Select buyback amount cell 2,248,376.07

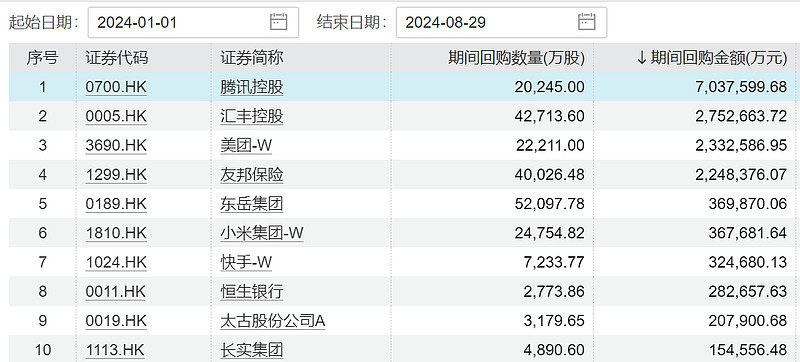(x=741, y=175)
